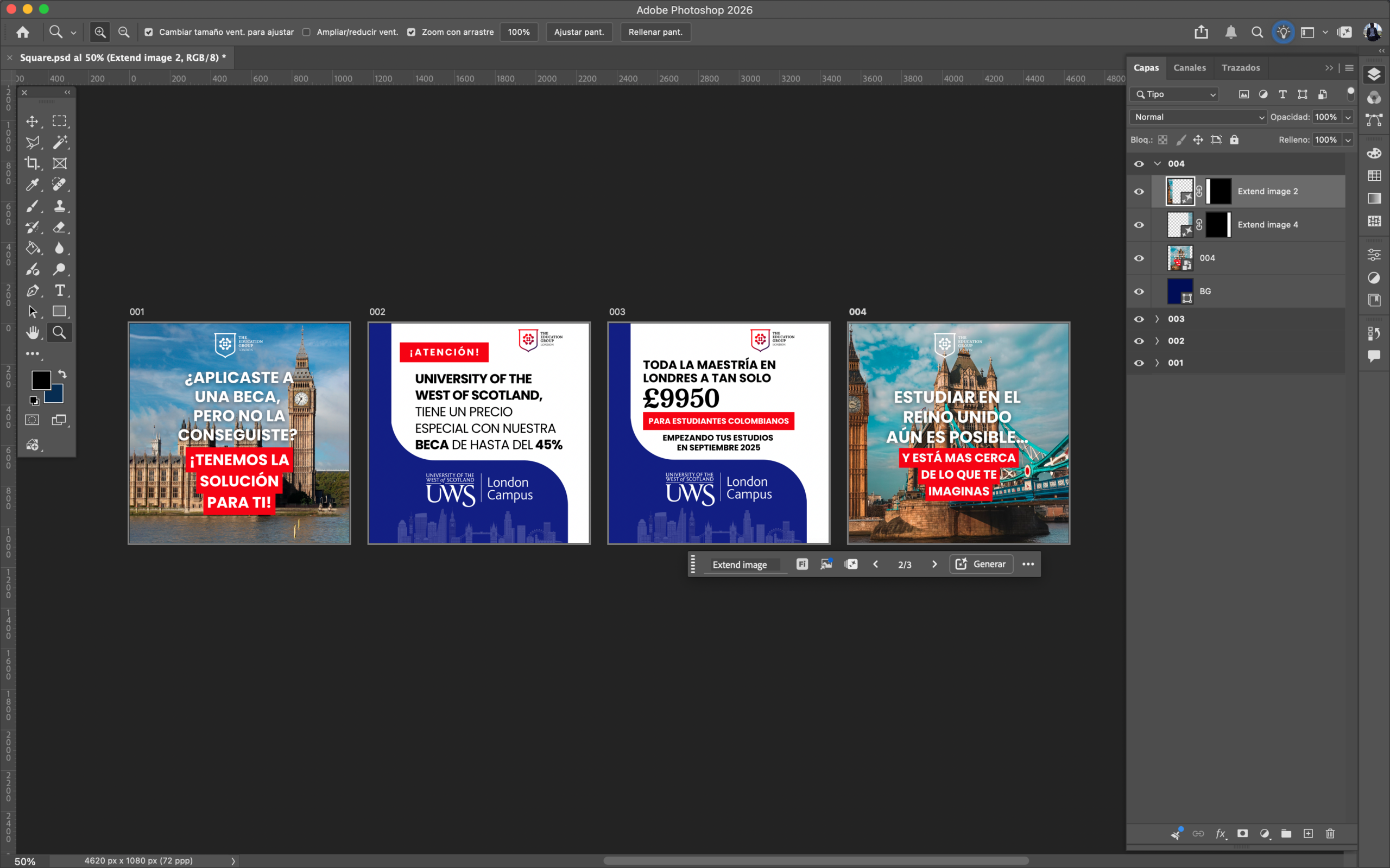Select the Crop tool
The width and height of the screenshot is (1390, 868).
tap(32, 163)
